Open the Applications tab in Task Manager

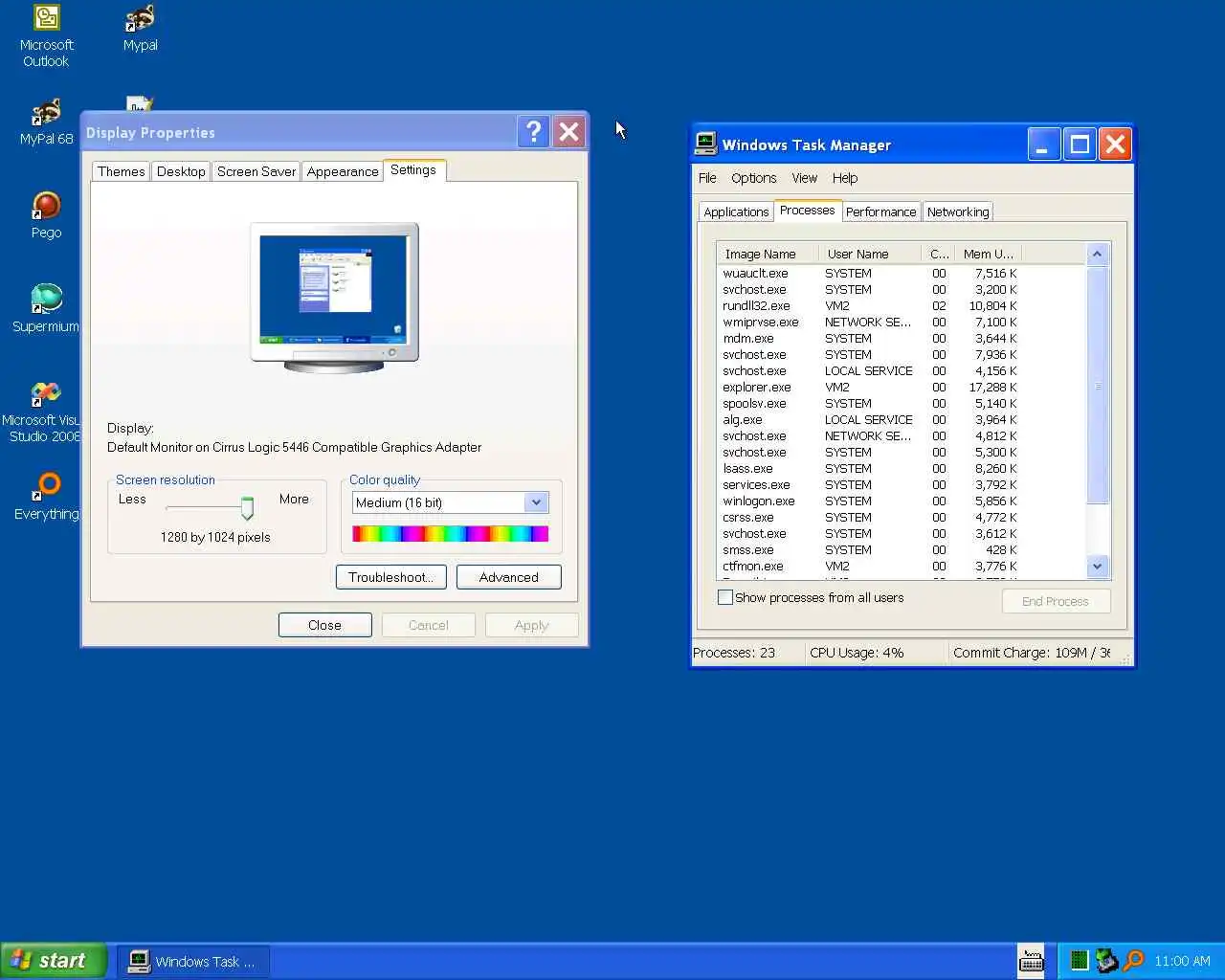click(x=736, y=212)
